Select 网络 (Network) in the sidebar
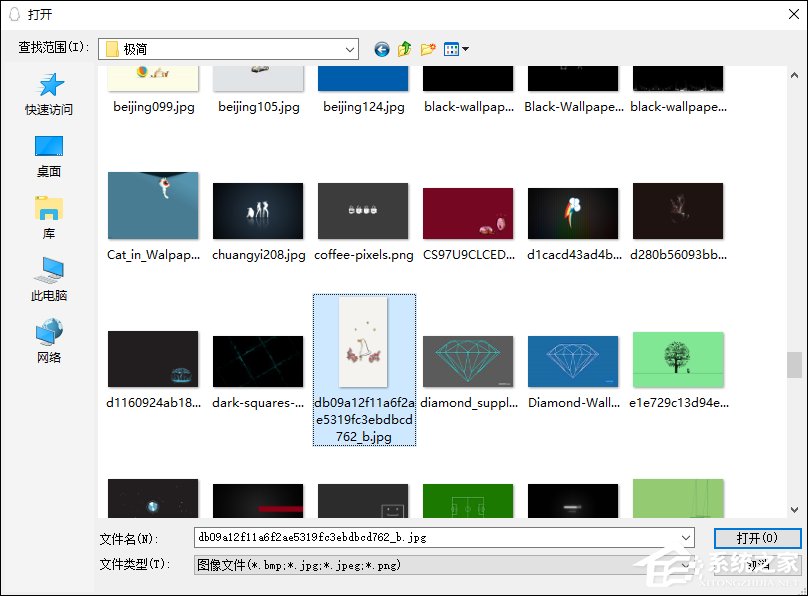This screenshot has width=808, height=596. click(49, 338)
